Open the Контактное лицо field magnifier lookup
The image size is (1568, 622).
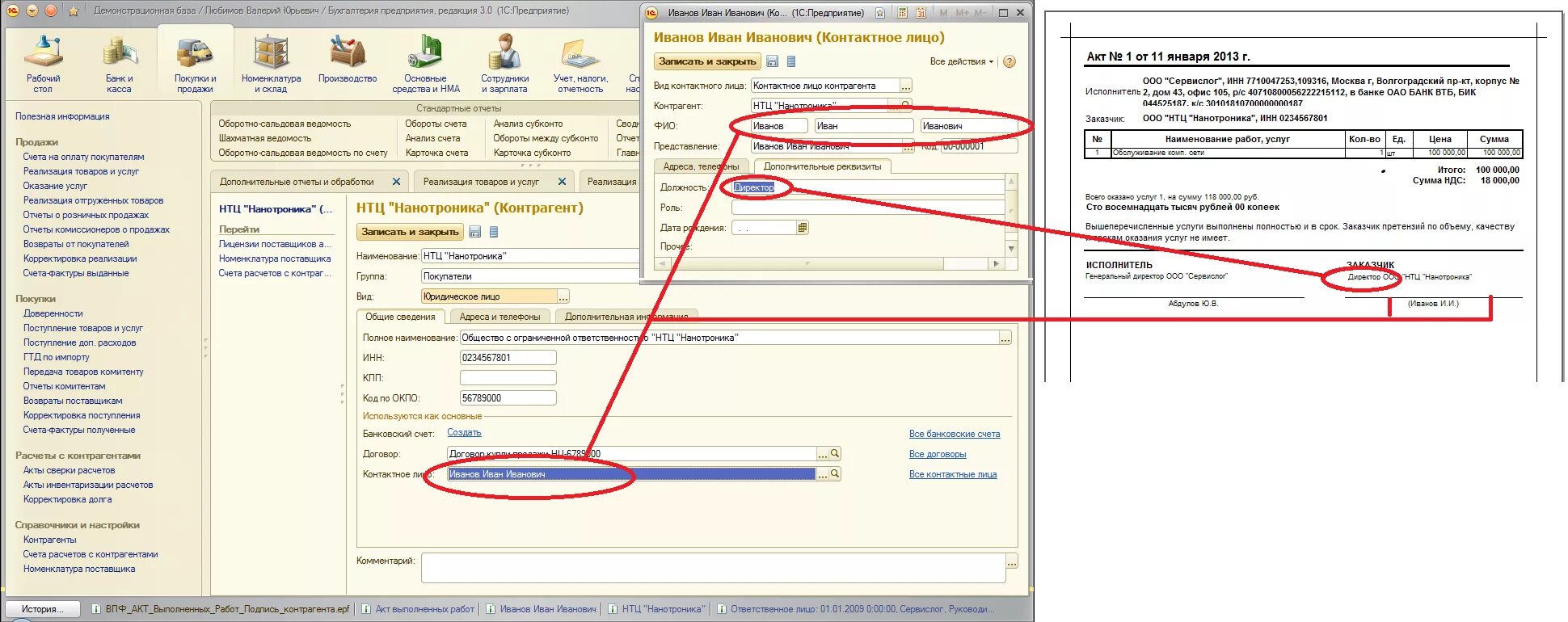(836, 474)
